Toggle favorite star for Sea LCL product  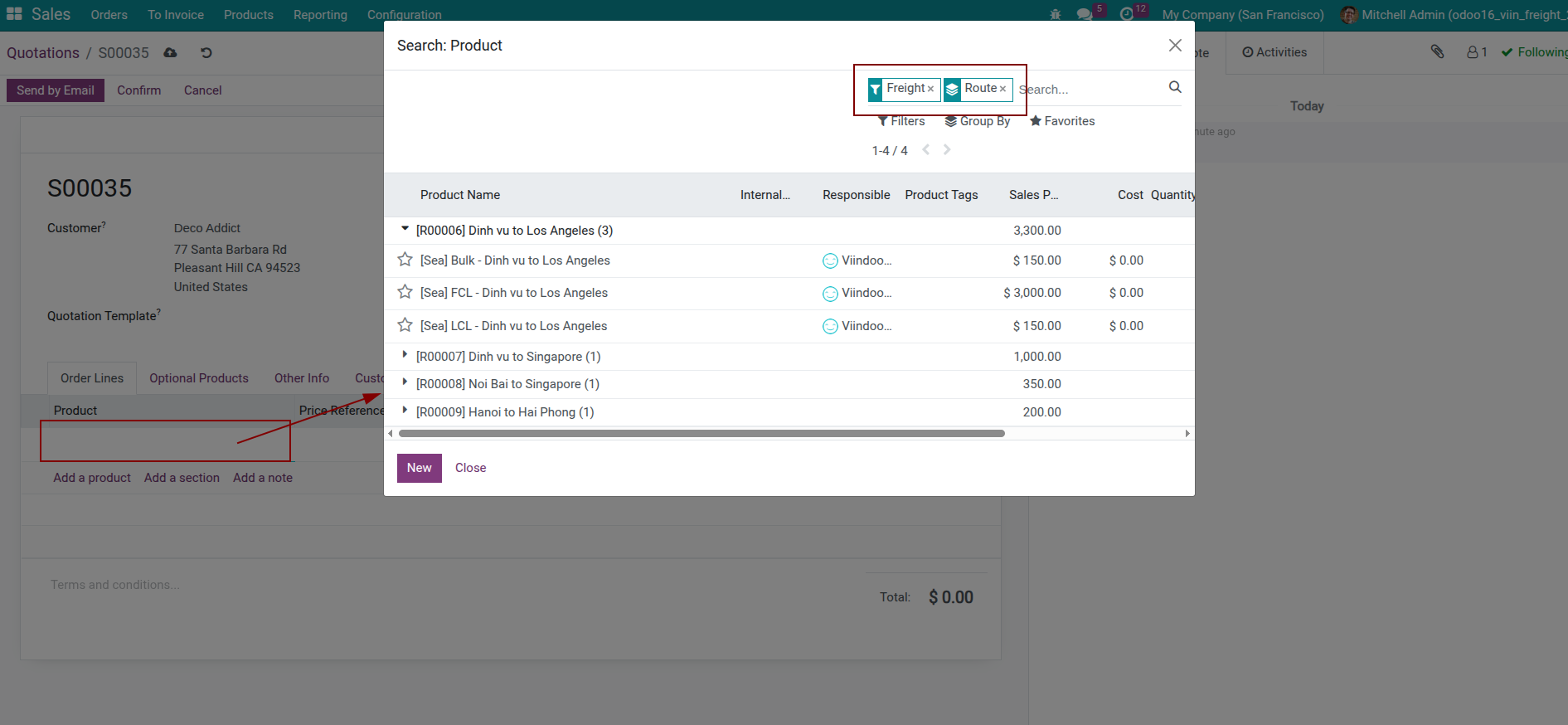click(x=405, y=325)
